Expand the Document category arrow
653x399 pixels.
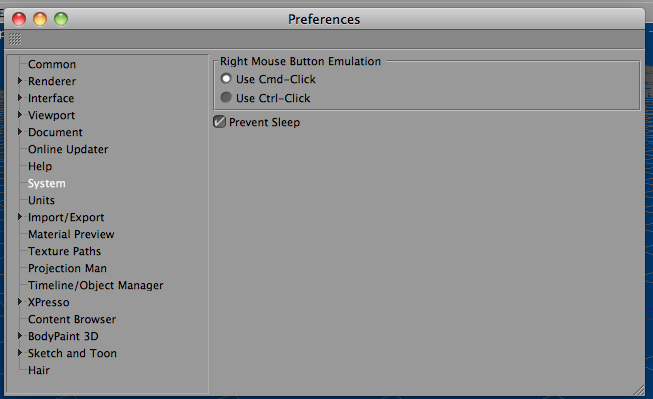pos(20,132)
